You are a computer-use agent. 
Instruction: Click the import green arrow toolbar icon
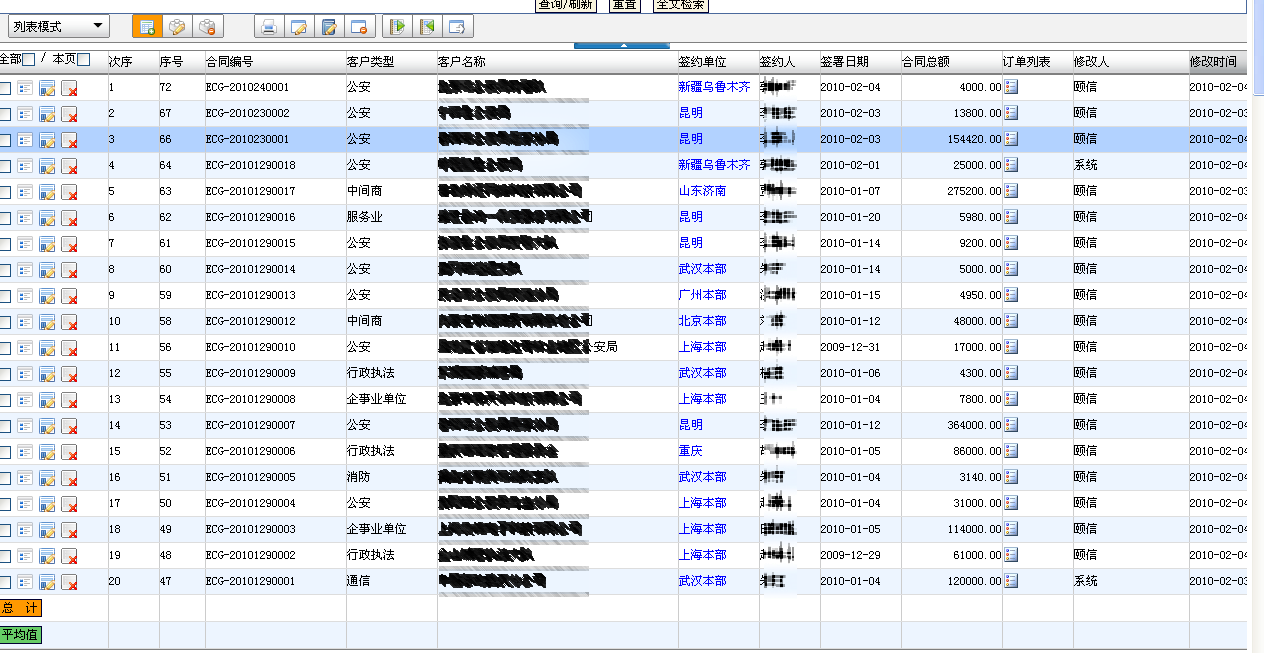[397, 27]
